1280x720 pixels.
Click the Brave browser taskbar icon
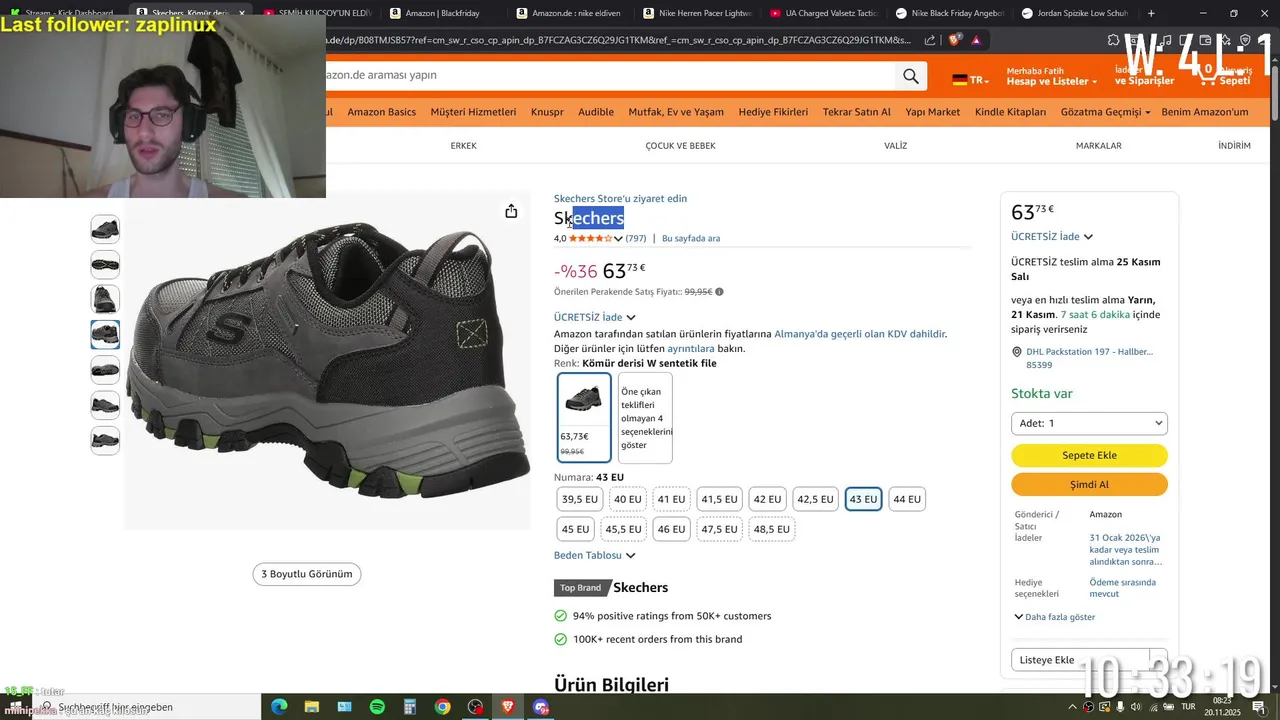coord(508,707)
